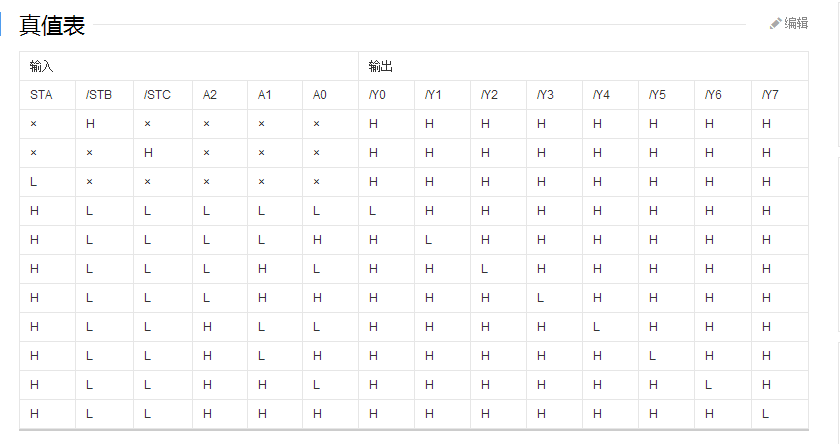Click the 真值表 section heading
The height and width of the screenshot is (444, 840).
(x=52, y=26)
